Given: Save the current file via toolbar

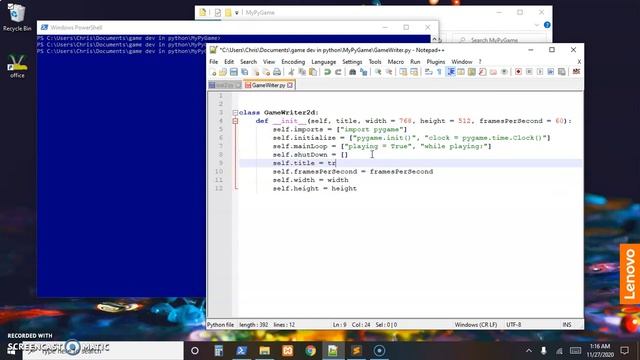Looking at the screenshot, I should [233, 72].
